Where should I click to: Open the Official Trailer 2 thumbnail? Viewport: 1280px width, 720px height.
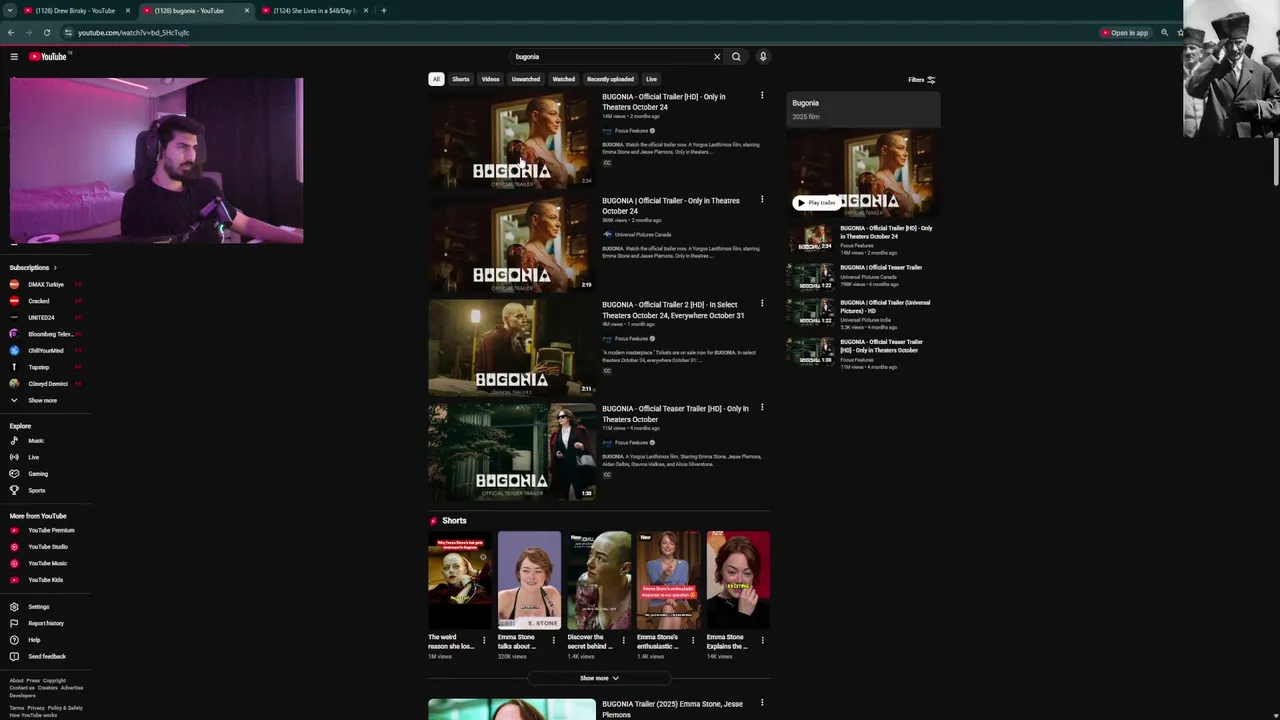pos(512,348)
